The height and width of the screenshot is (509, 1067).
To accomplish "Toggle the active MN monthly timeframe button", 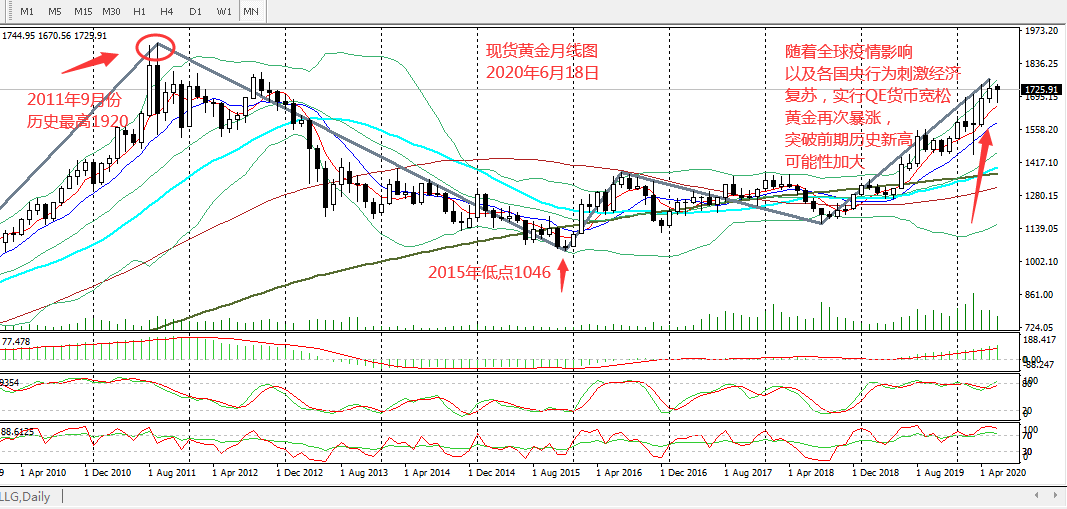I will pos(251,12).
